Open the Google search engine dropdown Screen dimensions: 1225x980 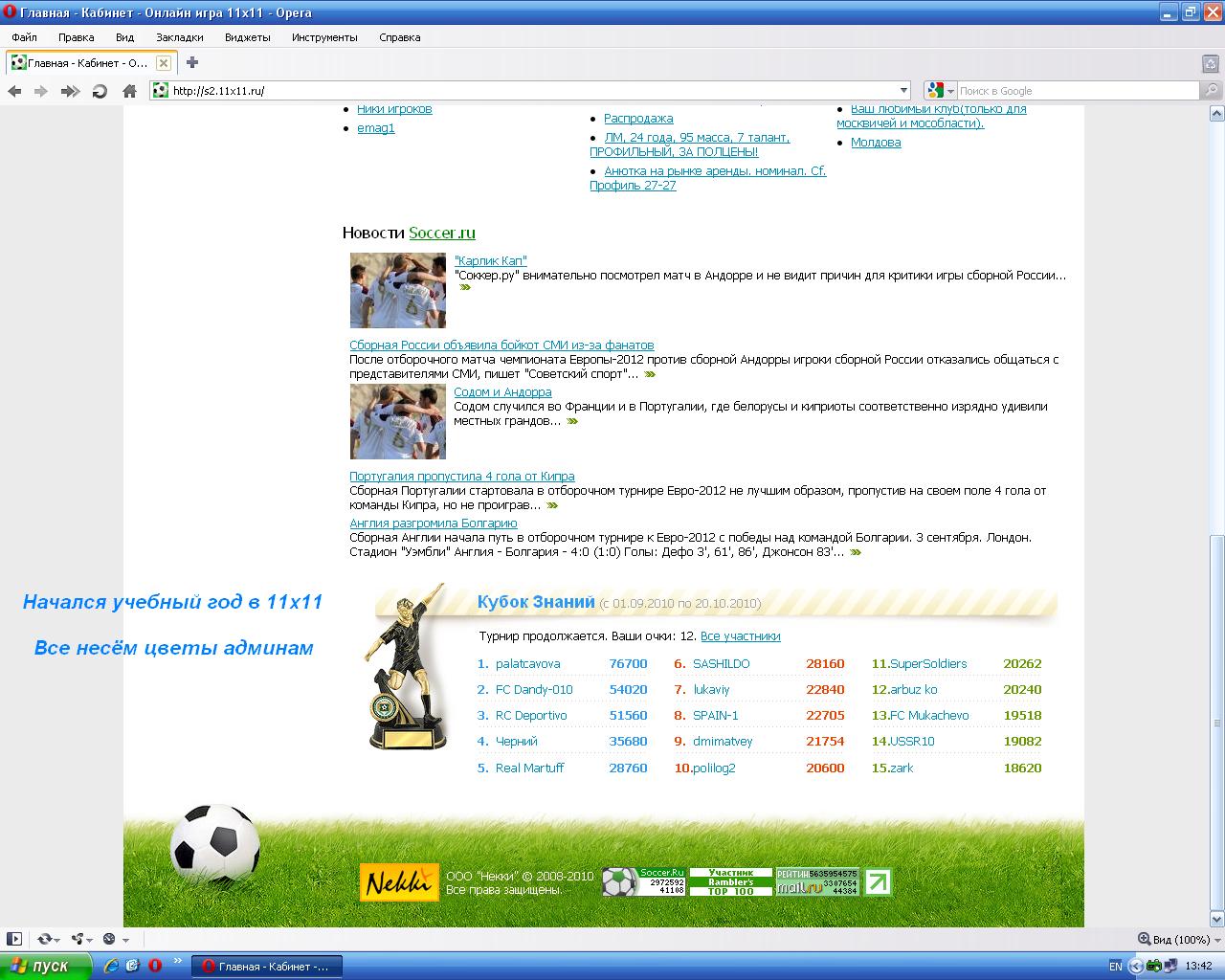(940, 91)
